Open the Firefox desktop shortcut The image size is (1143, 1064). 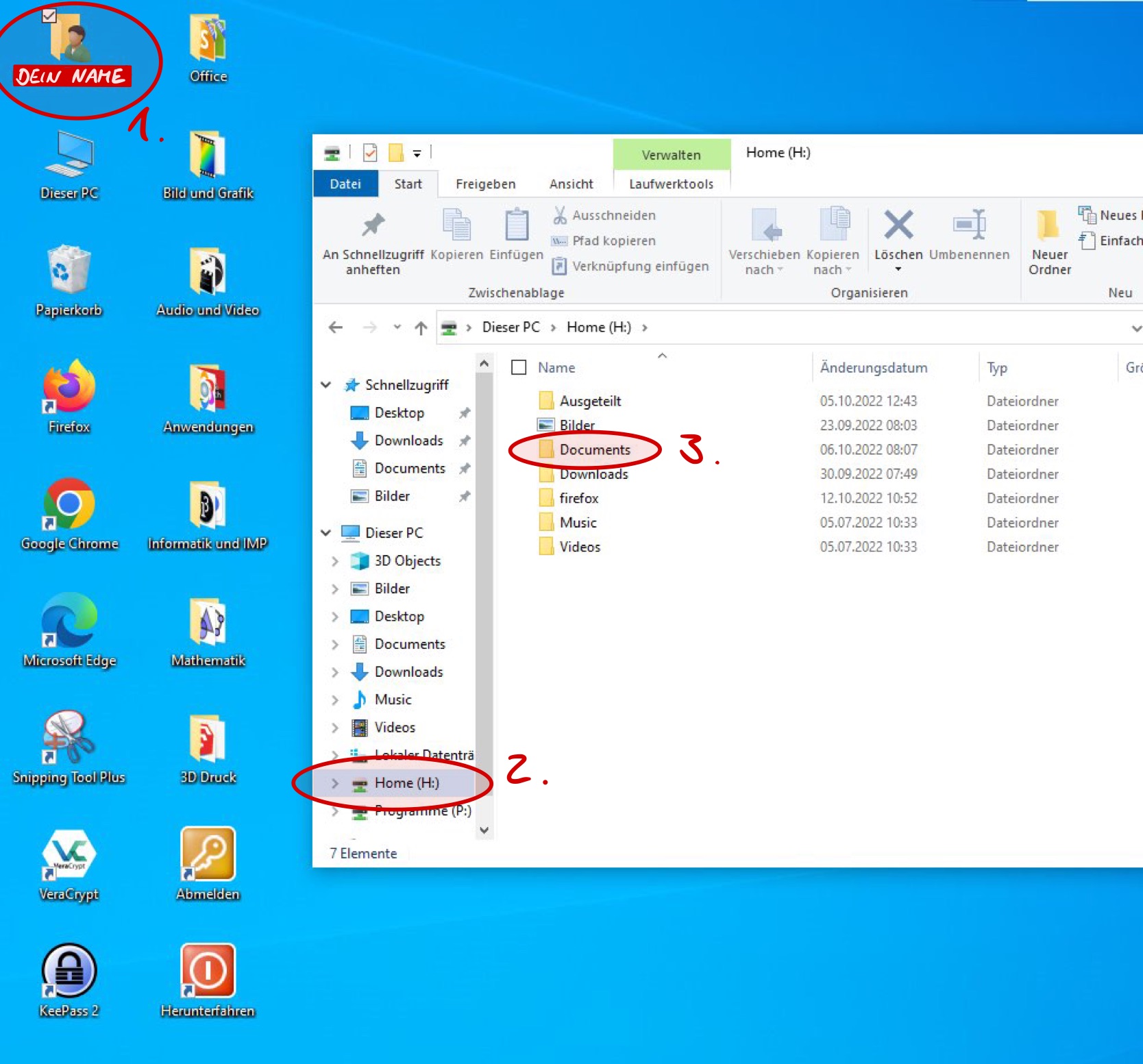click(x=69, y=387)
